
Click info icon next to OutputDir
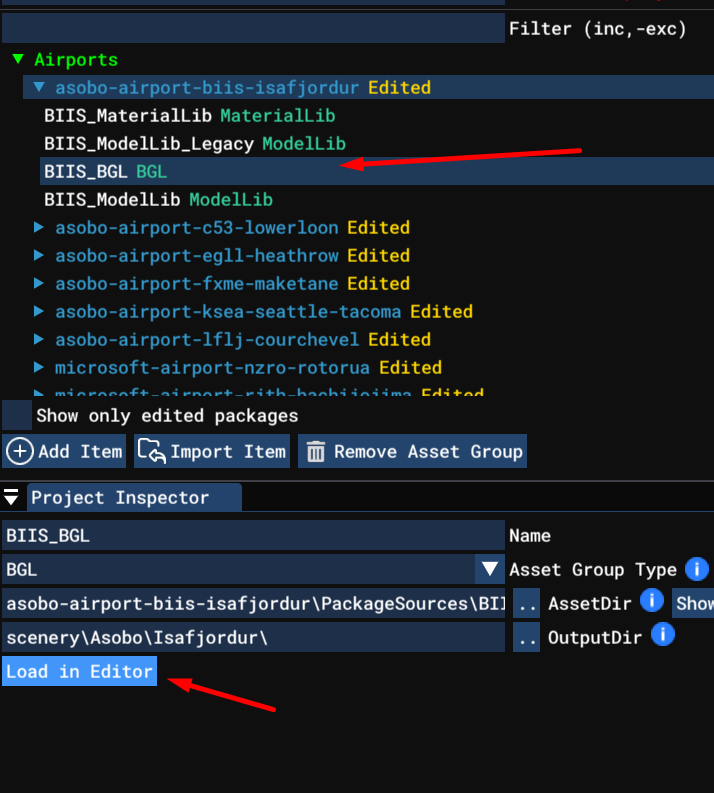tap(662, 635)
